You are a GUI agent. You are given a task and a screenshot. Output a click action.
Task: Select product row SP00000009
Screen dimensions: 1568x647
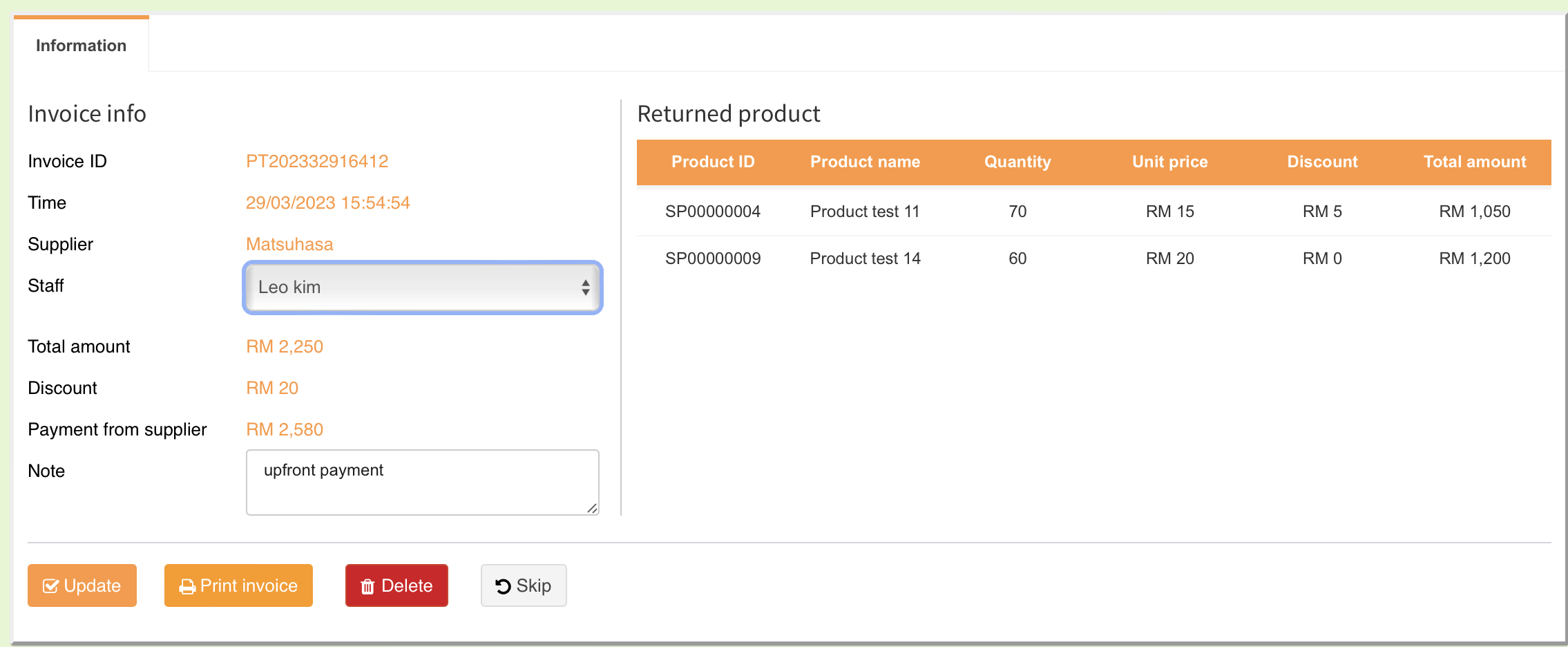click(712, 259)
